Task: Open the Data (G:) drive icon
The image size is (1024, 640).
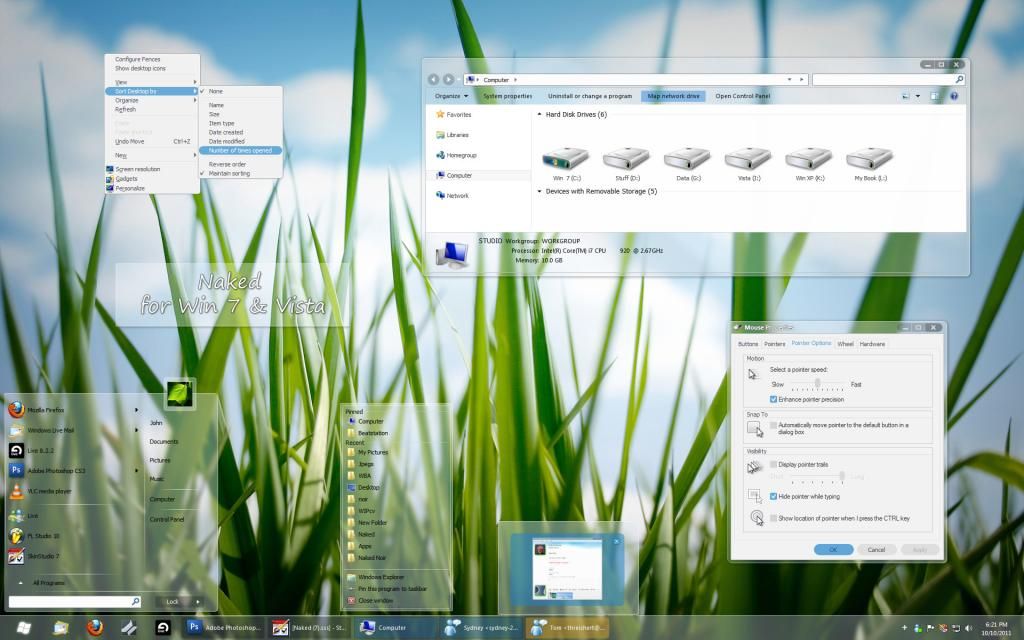Action: 687,159
